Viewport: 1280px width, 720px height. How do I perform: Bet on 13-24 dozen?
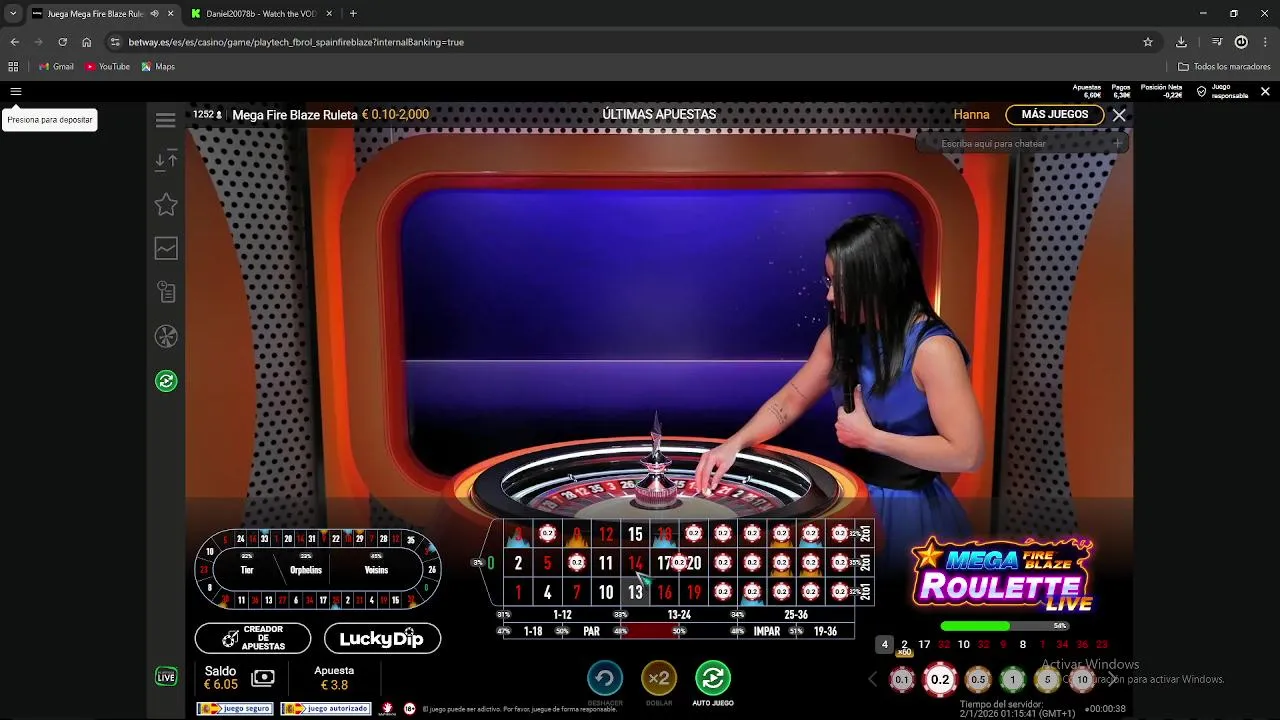[x=679, y=614]
